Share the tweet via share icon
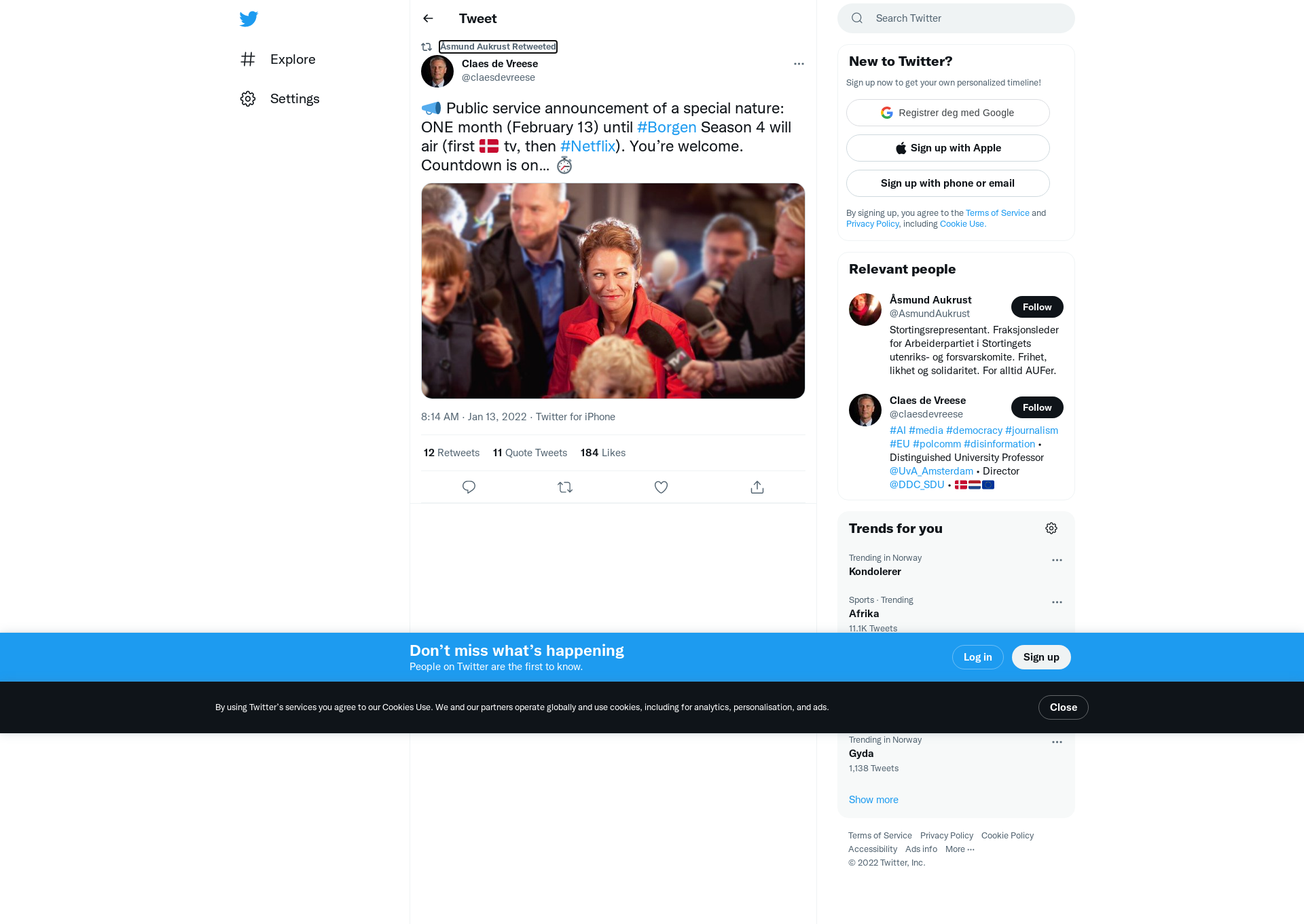Viewport: 1304px width, 924px height. (x=757, y=487)
